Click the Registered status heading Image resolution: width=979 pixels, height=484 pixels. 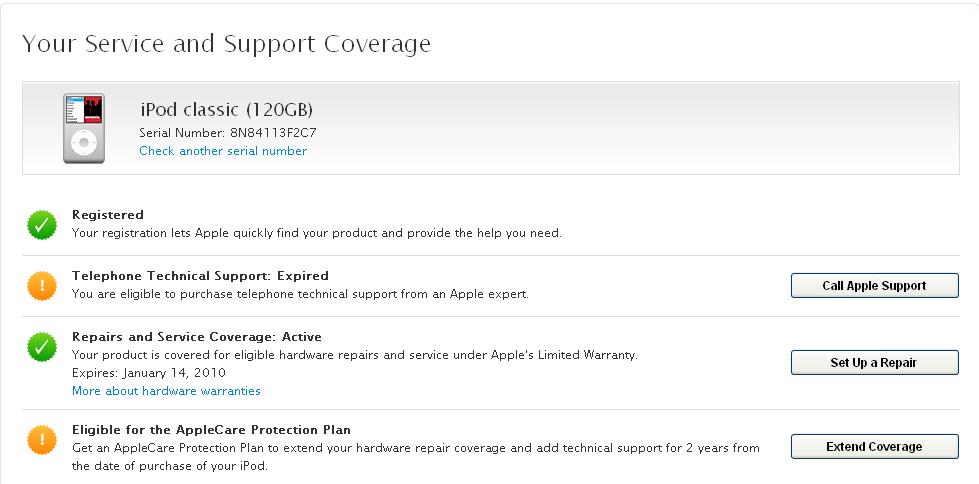point(107,215)
